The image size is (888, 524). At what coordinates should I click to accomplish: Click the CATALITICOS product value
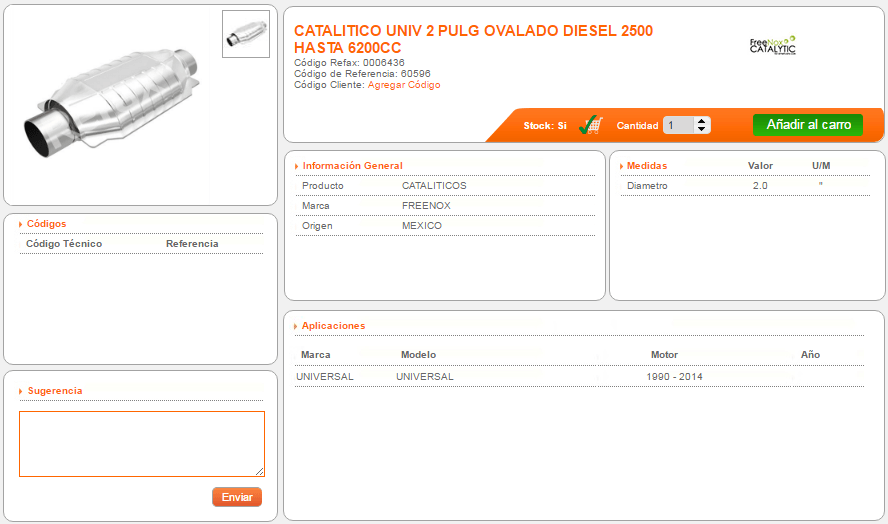pyautogui.click(x=434, y=186)
